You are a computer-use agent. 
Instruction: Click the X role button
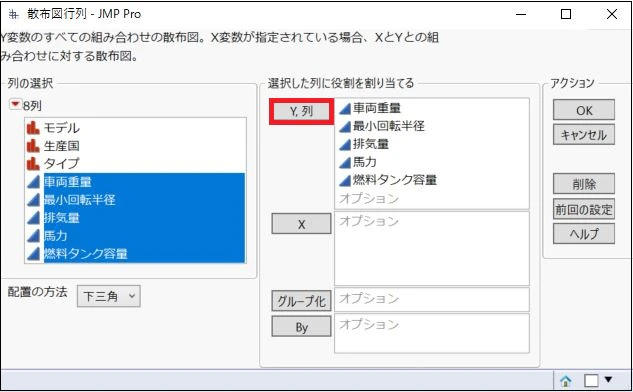pyautogui.click(x=302, y=224)
